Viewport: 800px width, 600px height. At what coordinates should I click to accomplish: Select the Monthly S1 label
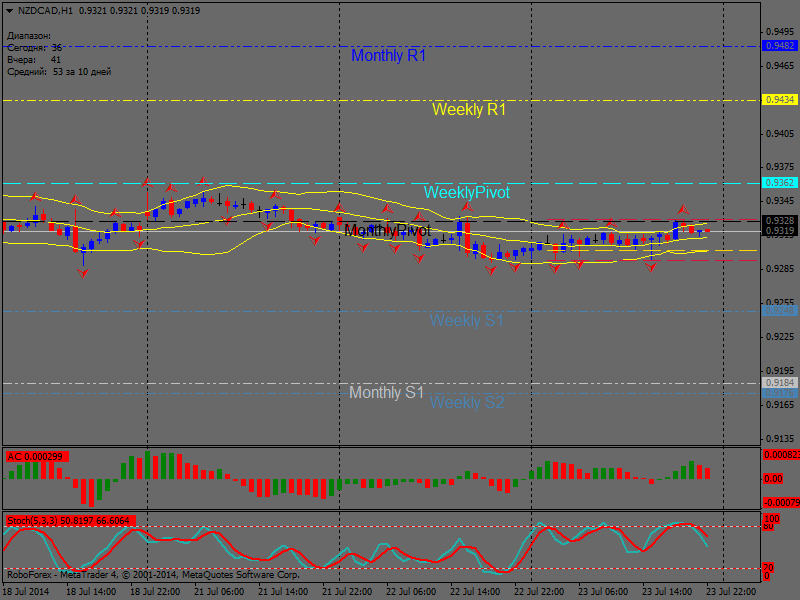pyautogui.click(x=386, y=393)
